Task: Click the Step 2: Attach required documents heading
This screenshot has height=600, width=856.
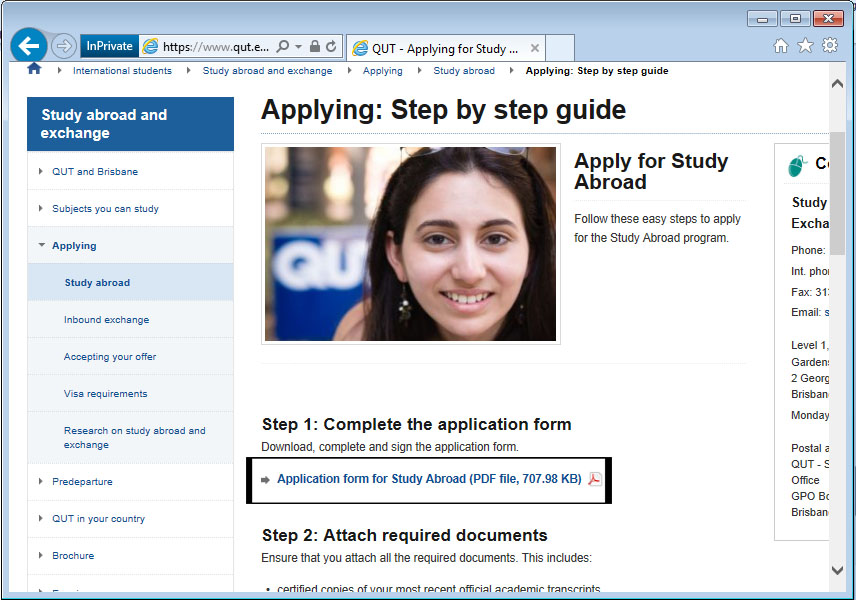Action: pos(405,535)
